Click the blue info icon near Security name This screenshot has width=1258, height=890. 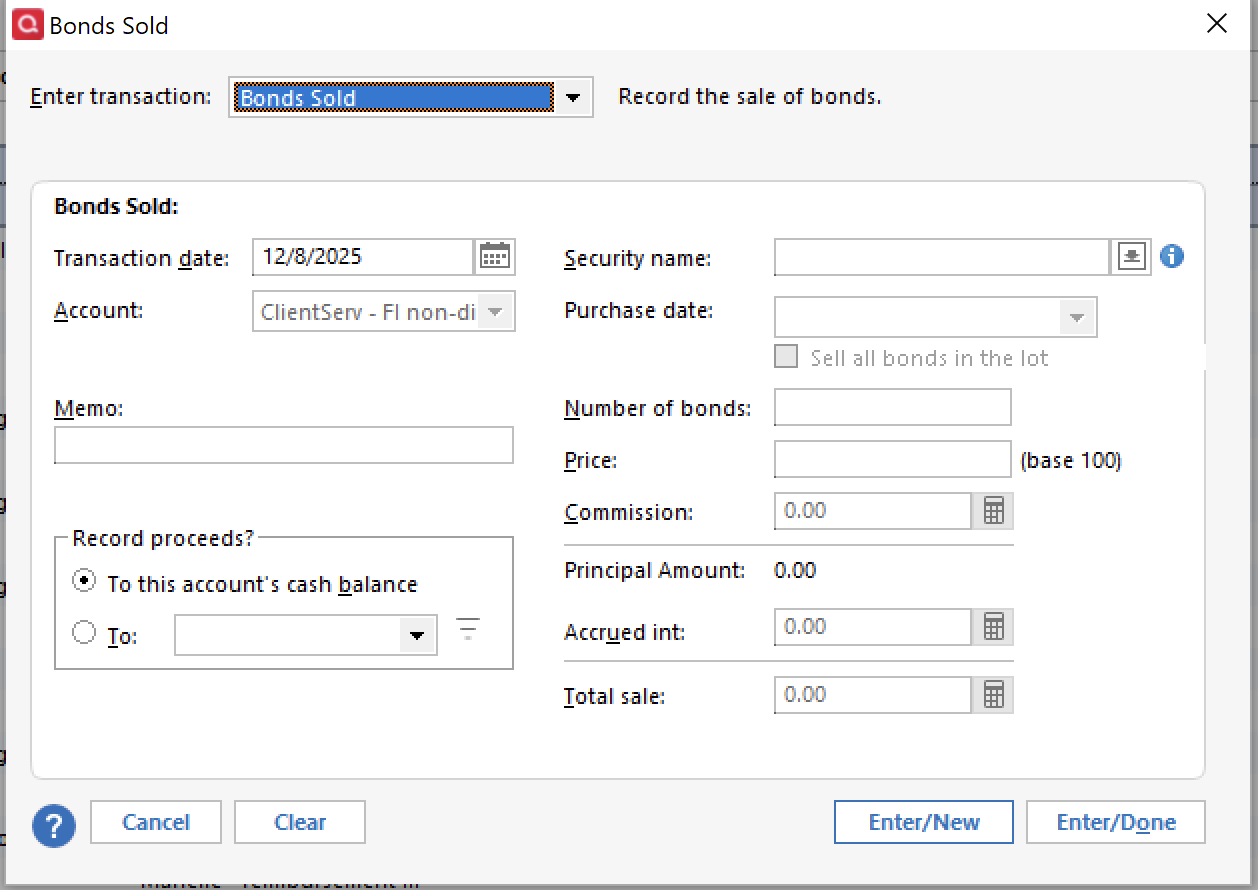click(1172, 256)
